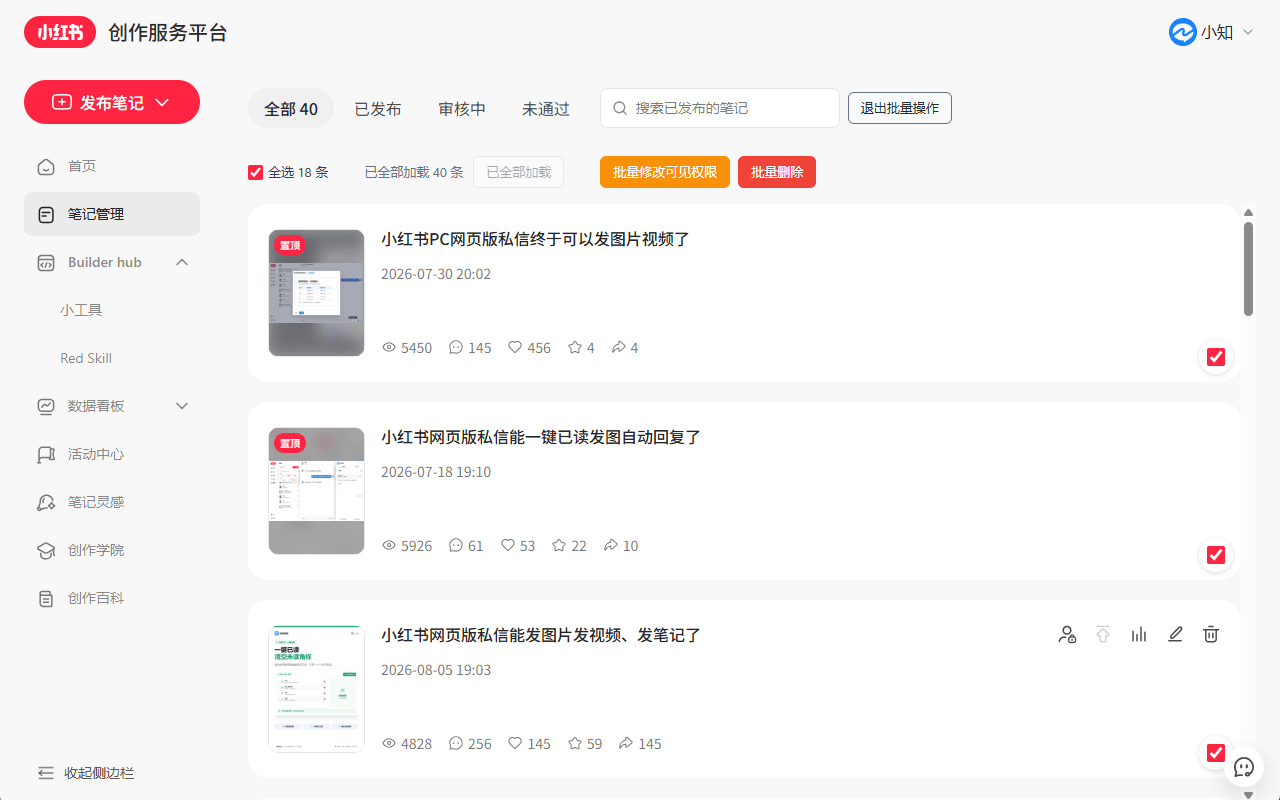Click pin-to-top arrow icon on 2026-08-05 note
The image size is (1280, 800).
point(1103,634)
